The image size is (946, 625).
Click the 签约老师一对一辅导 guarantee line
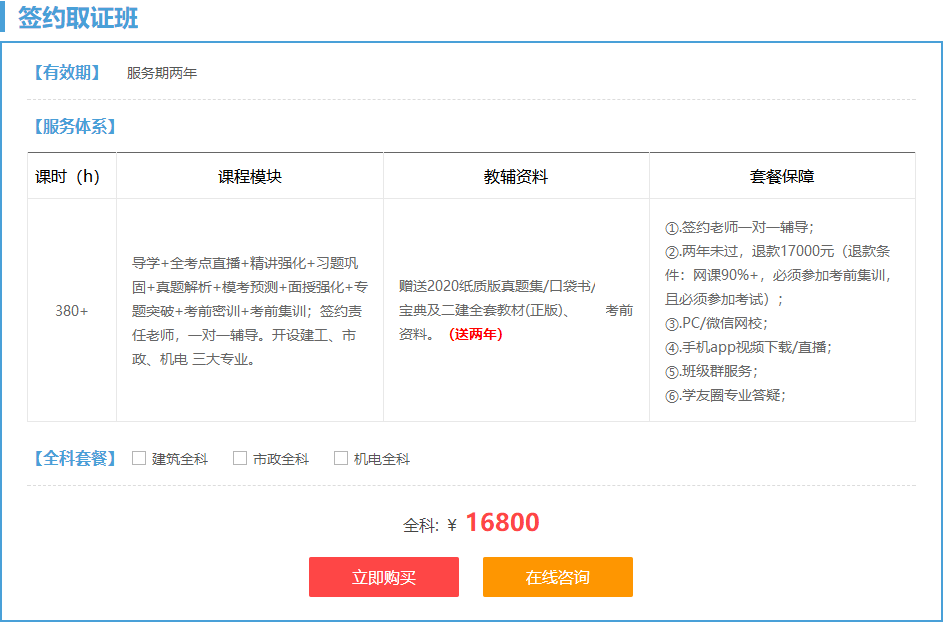point(740,227)
